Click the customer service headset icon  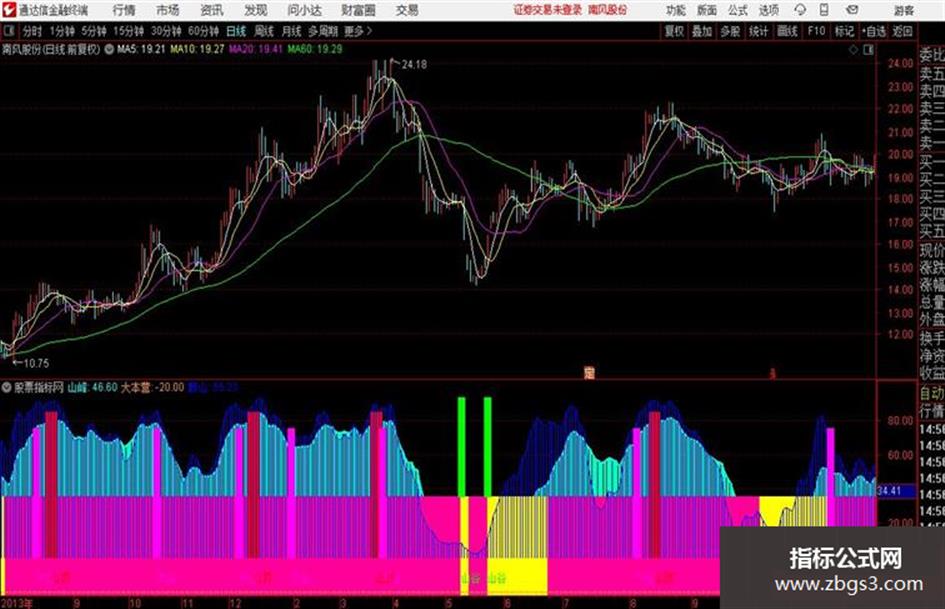[800, 10]
